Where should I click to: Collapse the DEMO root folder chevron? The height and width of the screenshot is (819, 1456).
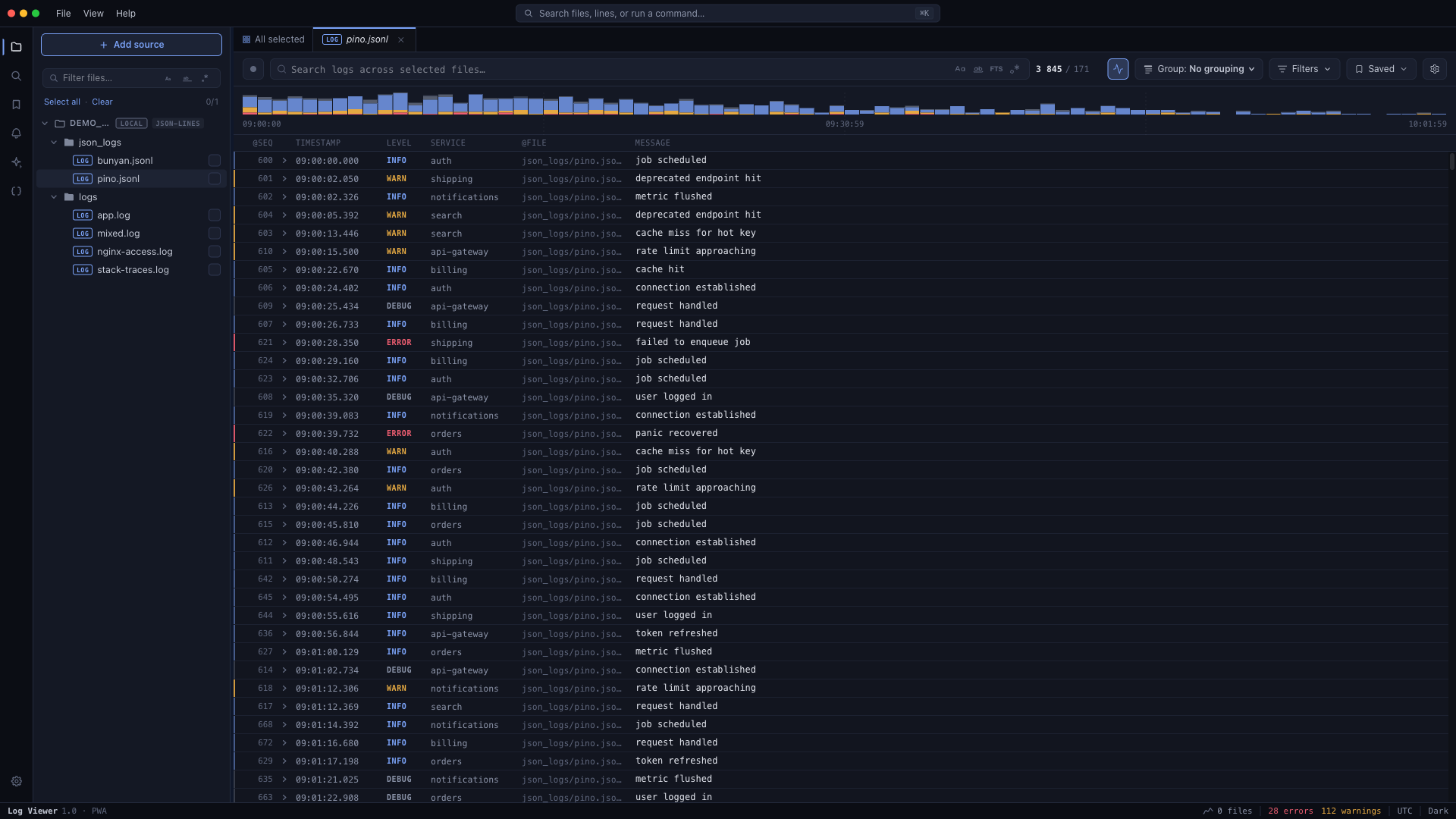pyautogui.click(x=45, y=124)
